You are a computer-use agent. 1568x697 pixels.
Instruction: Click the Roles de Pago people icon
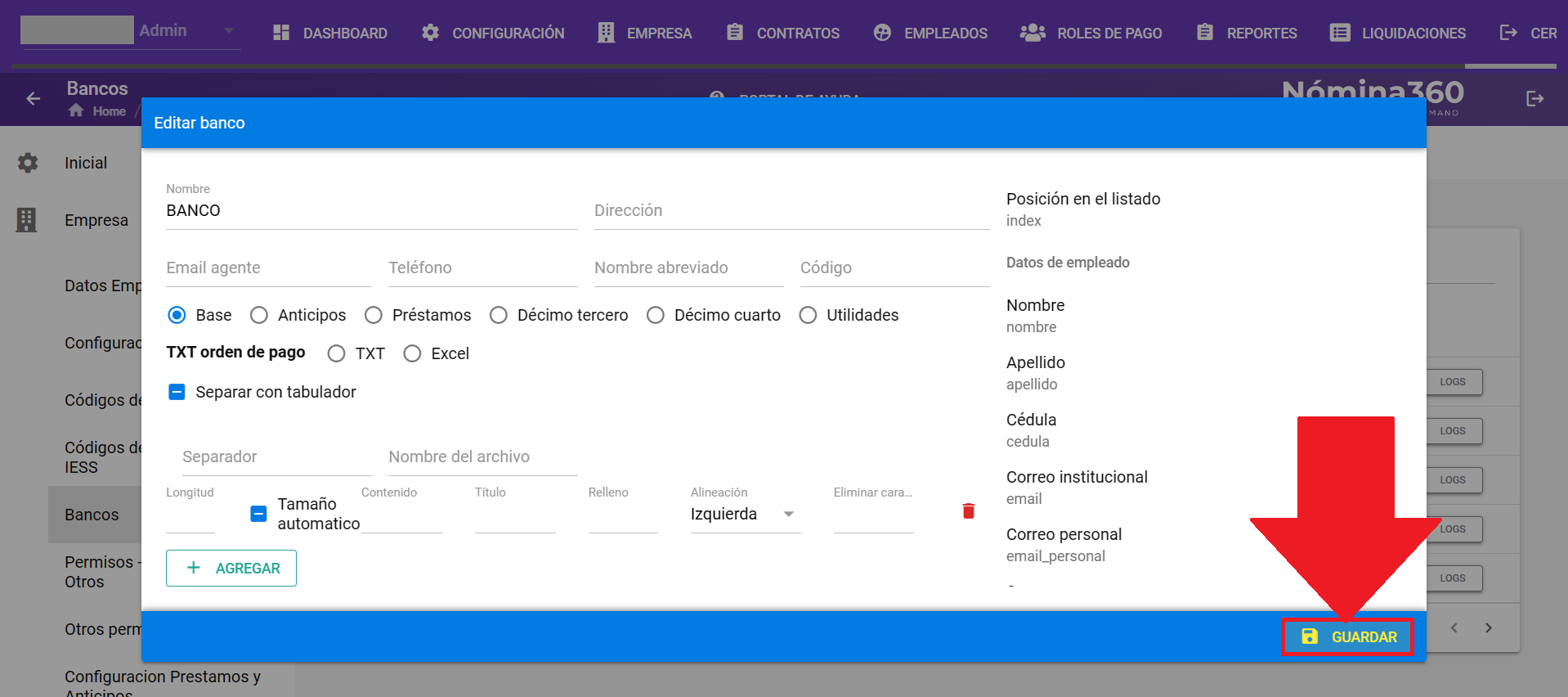(1033, 33)
